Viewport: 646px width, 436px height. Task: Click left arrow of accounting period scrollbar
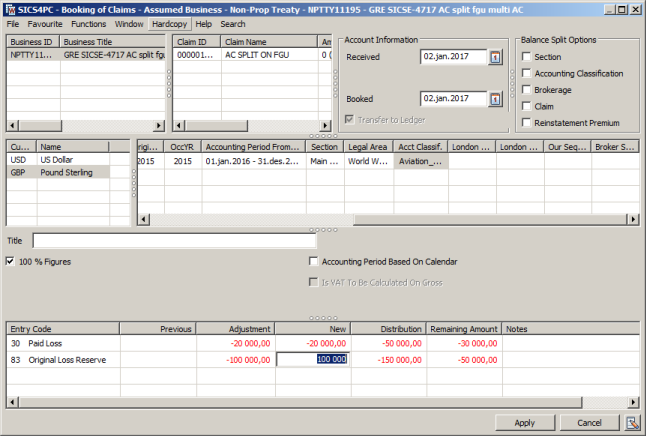[143, 219]
